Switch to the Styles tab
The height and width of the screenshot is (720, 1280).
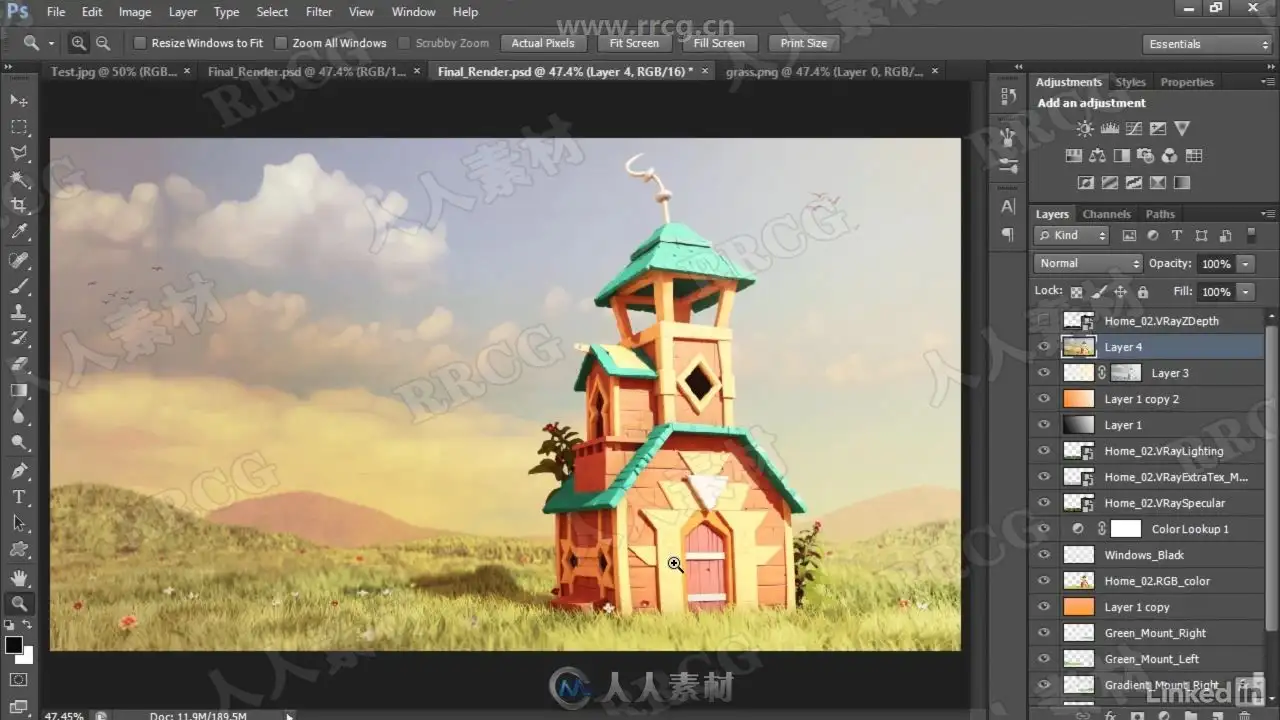[x=1130, y=82]
